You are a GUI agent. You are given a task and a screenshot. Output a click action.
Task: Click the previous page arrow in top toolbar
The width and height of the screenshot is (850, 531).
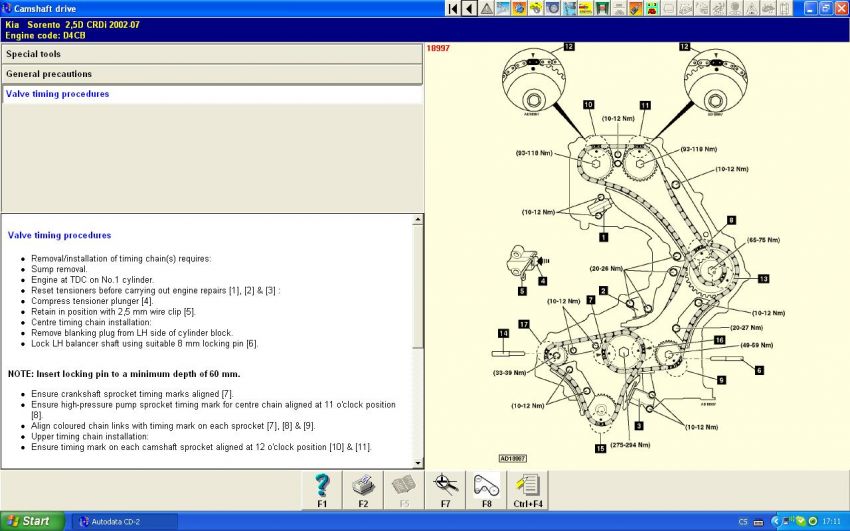[469, 8]
